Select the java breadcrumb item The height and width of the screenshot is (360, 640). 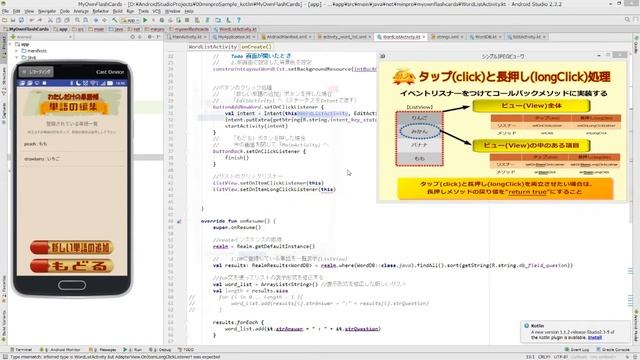(x=116, y=29)
